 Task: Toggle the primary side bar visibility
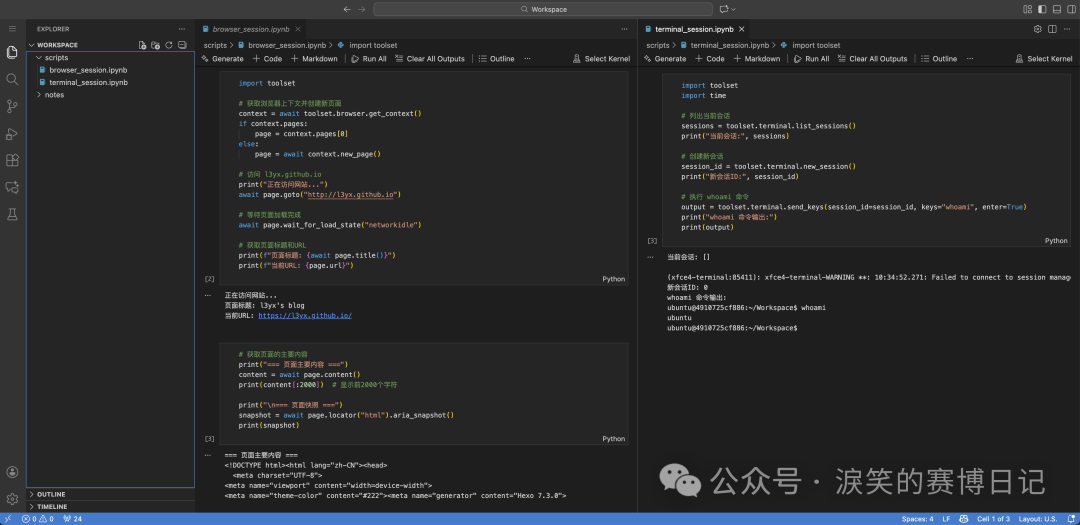[1042, 9]
